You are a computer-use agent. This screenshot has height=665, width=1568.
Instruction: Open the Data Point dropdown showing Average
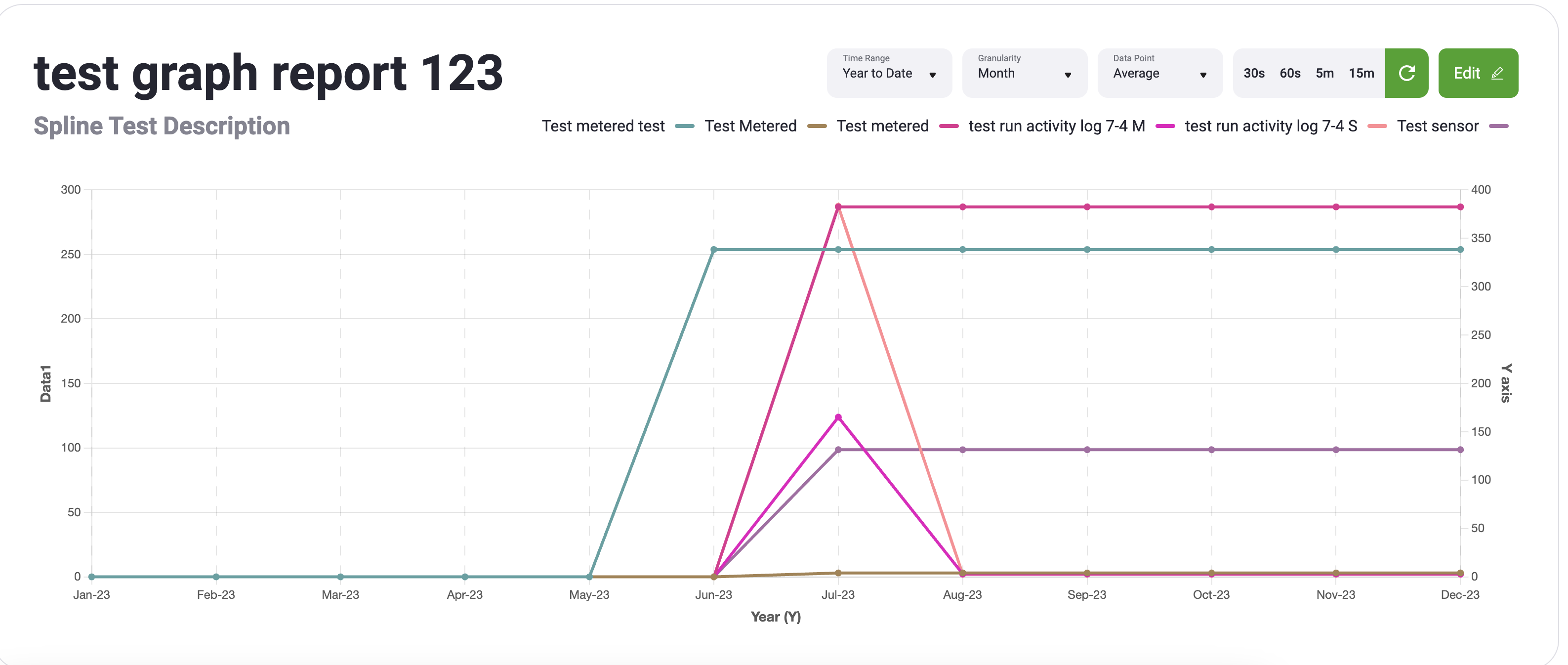(x=1159, y=74)
